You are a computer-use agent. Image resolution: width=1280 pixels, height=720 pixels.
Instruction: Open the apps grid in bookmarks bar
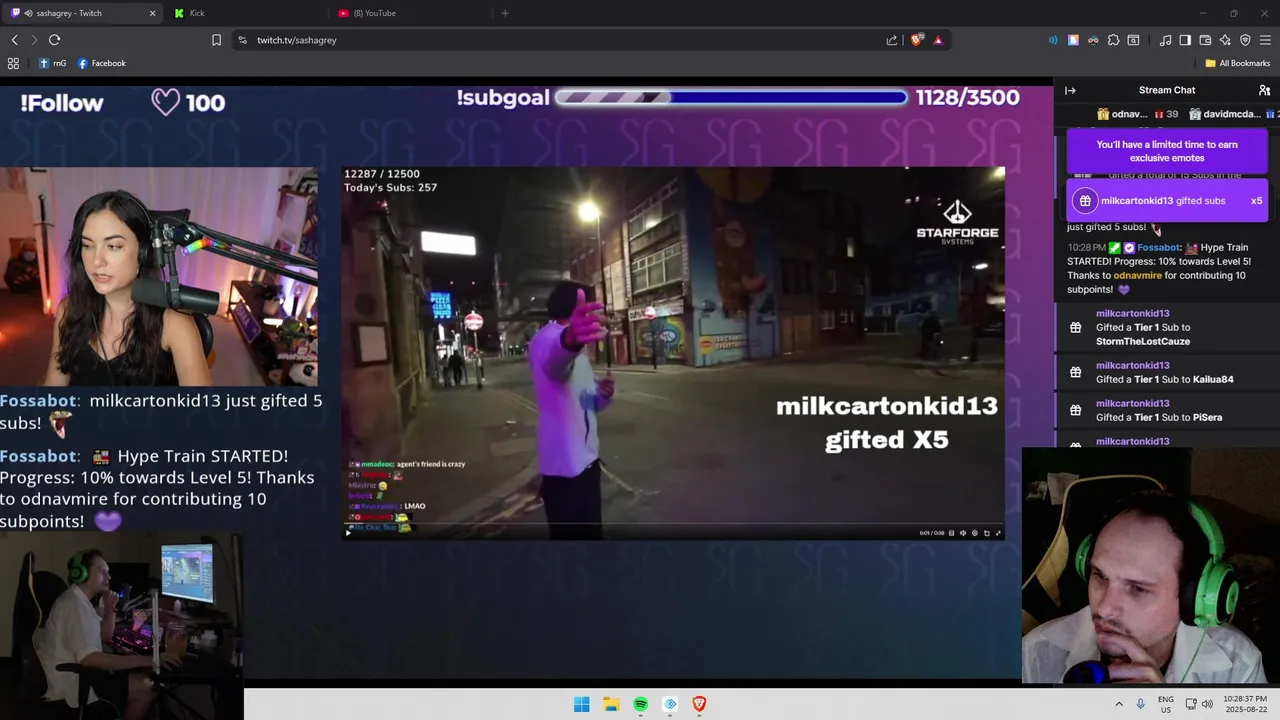[x=13, y=63]
